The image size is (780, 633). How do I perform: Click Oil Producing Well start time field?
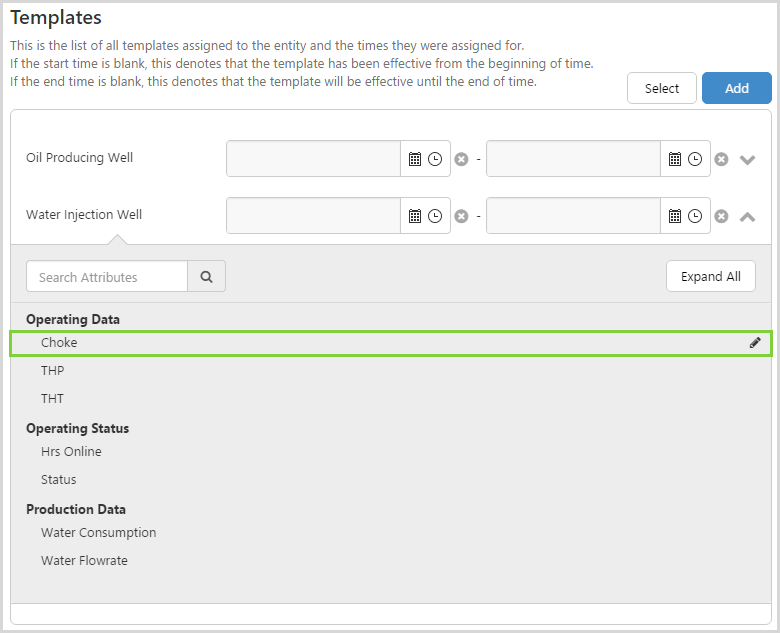(314, 159)
